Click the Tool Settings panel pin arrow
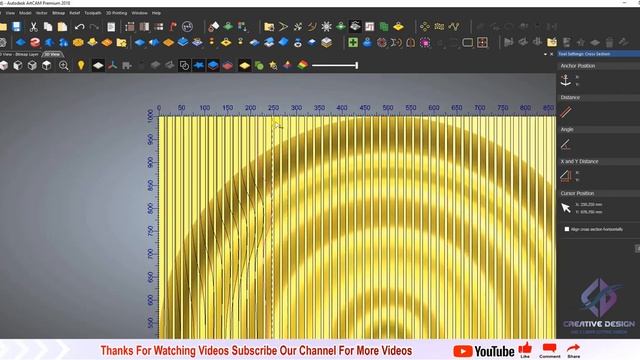The width and height of the screenshot is (640, 360). (x=545, y=54)
